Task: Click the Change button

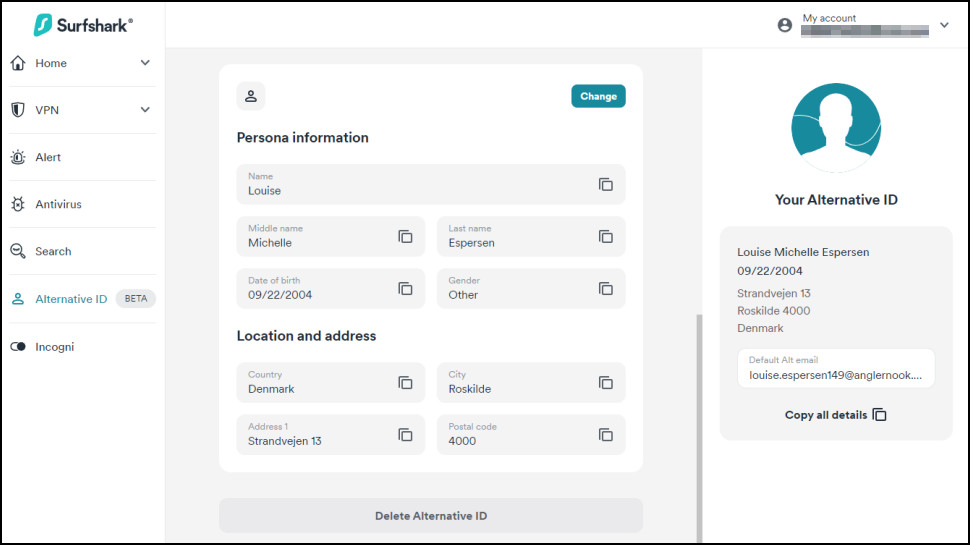Action: tap(598, 96)
